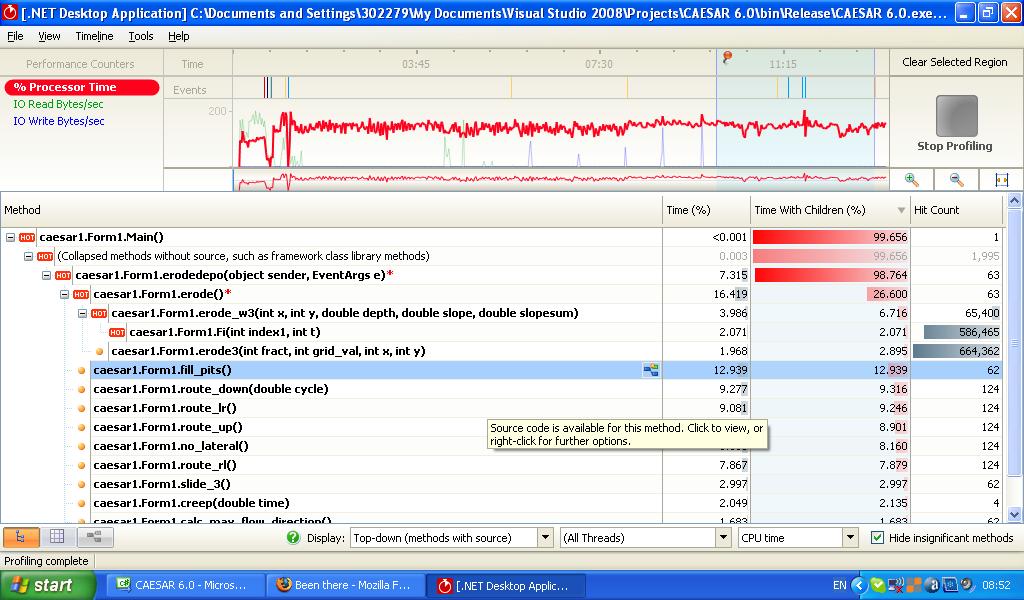
Task: Click orange dot beside route_down method
Action: [82, 389]
